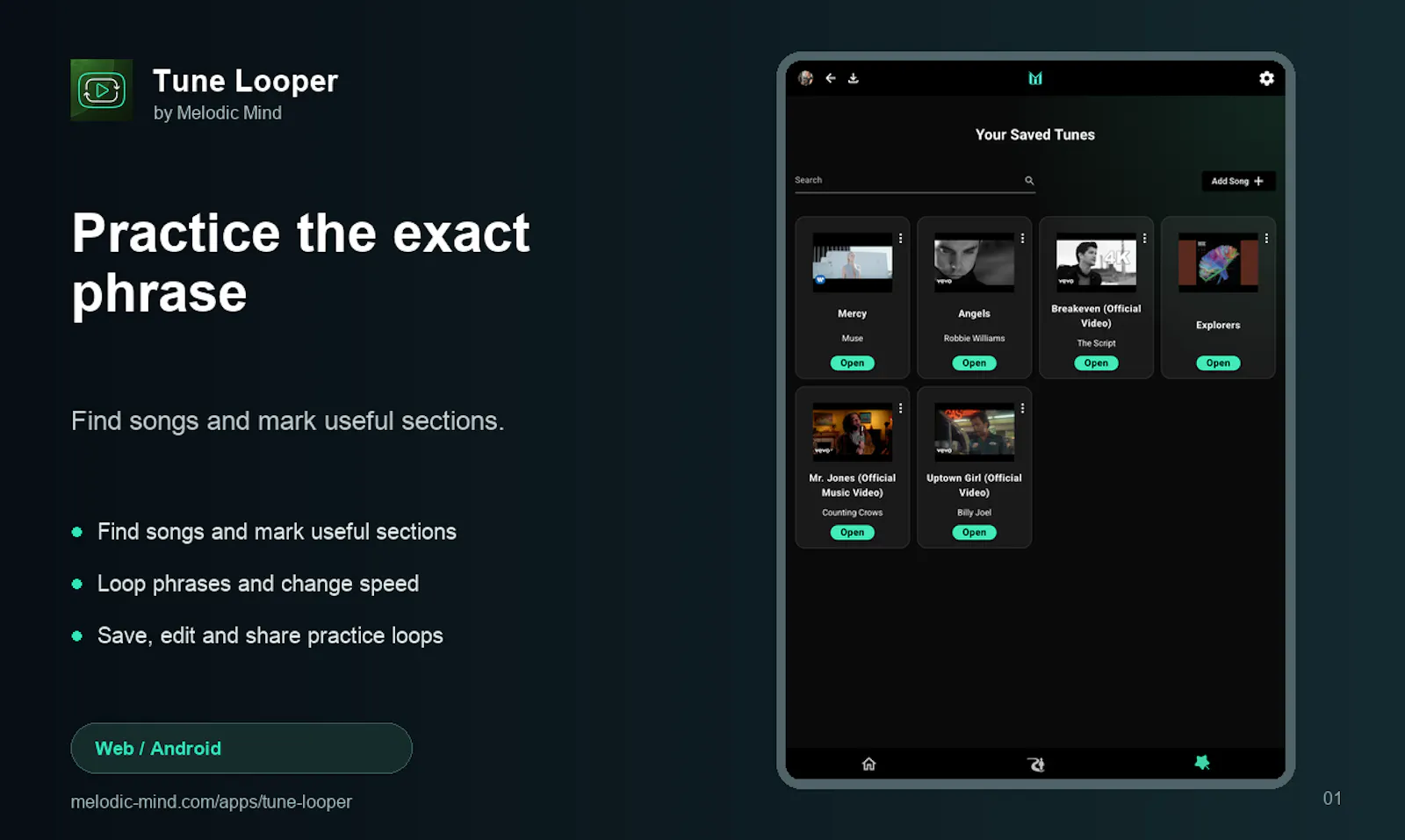Screen dimensions: 1405x840
Task: Click Open on the Mr. Jones card
Action: coord(852,532)
